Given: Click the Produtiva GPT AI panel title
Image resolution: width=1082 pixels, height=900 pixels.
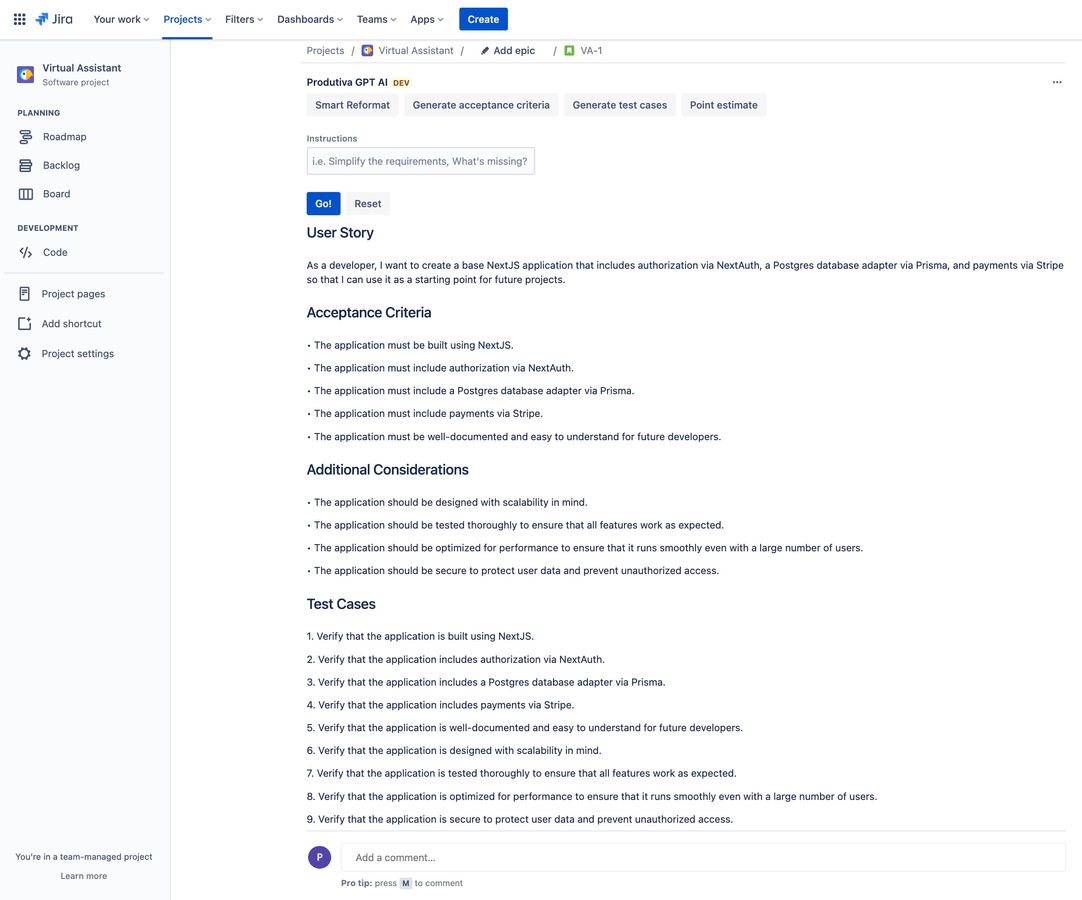Looking at the screenshot, I should [x=347, y=82].
